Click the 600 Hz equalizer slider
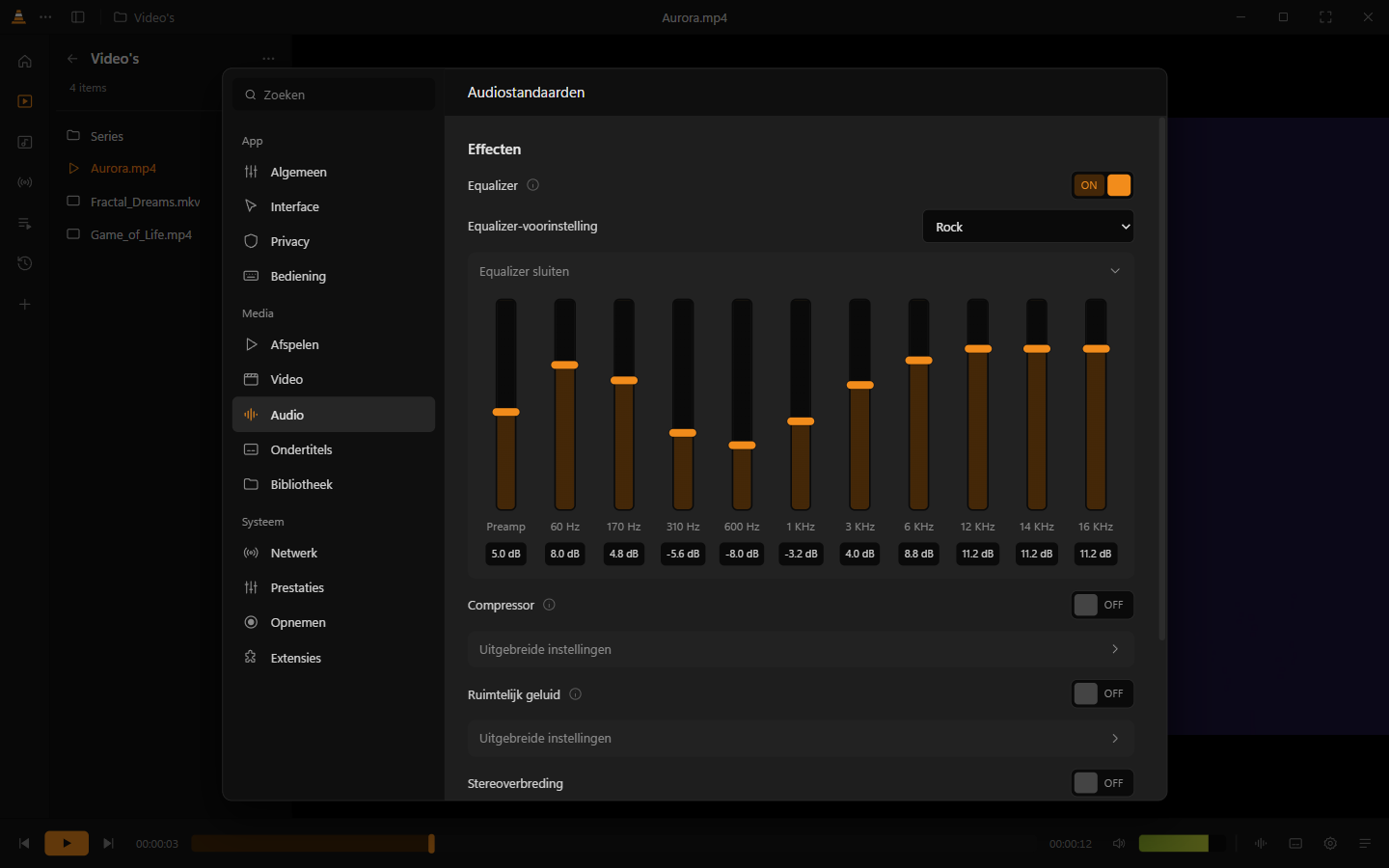Screen dimensions: 1389x868 click(742, 404)
